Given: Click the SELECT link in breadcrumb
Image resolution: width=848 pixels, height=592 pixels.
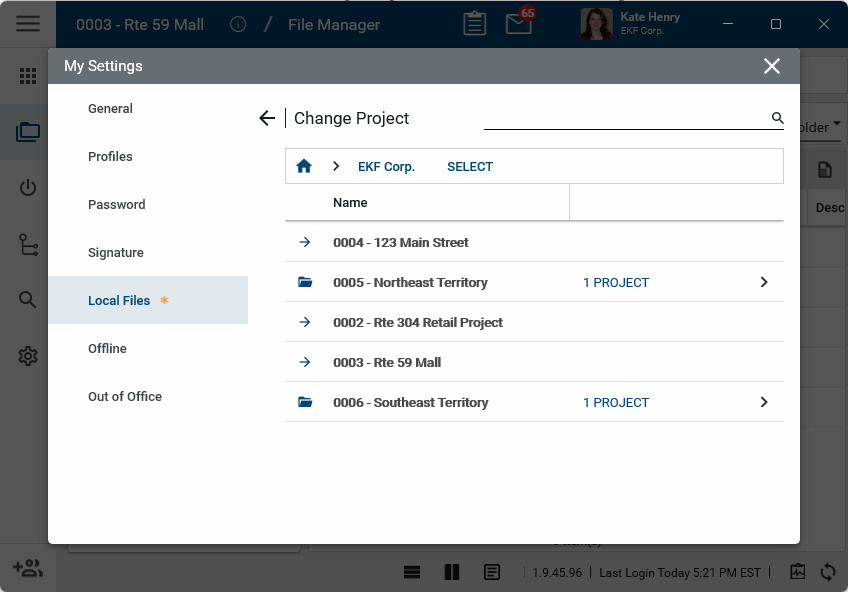Looking at the screenshot, I should 470,167.
